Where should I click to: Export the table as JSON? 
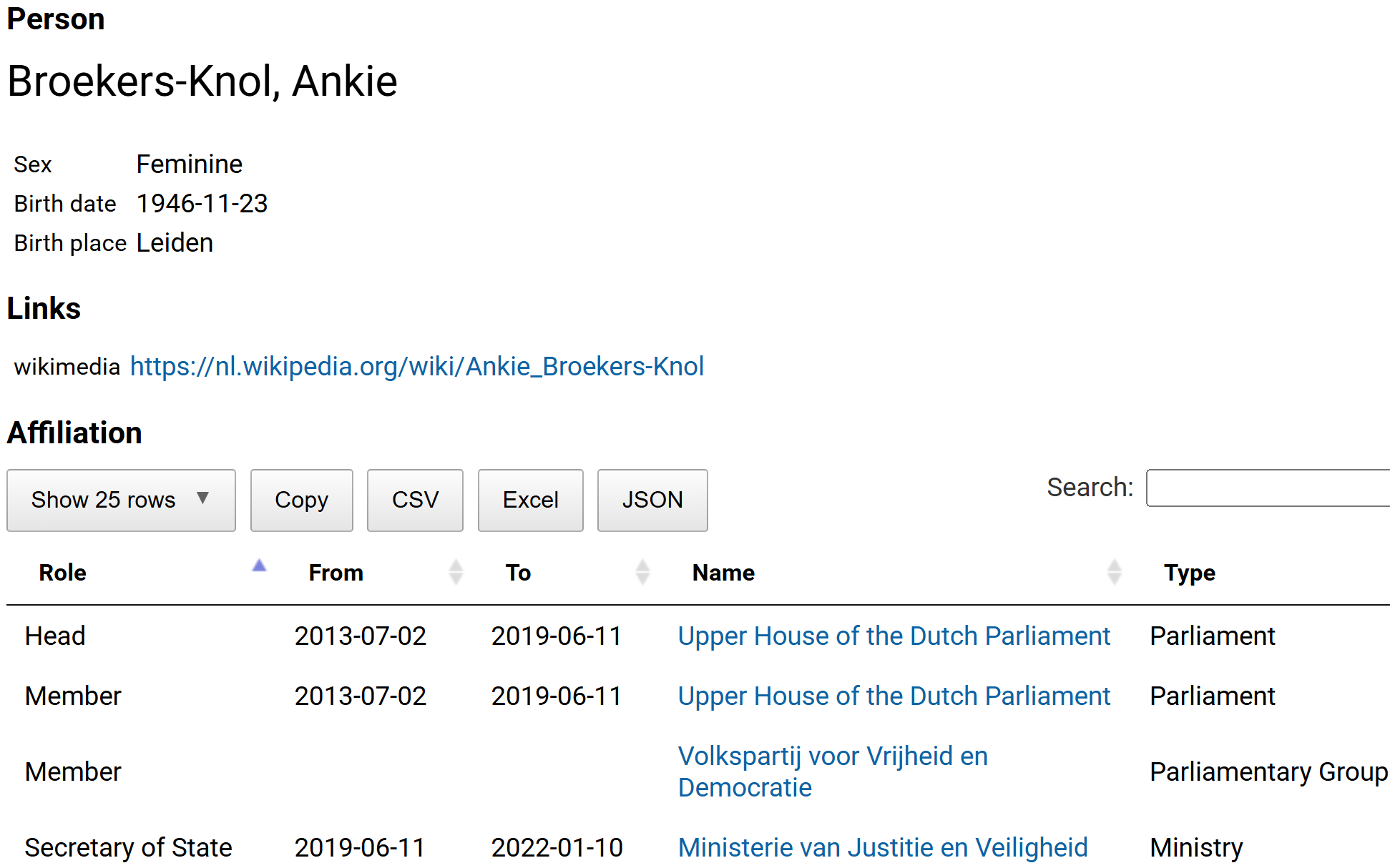click(x=652, y=500)
